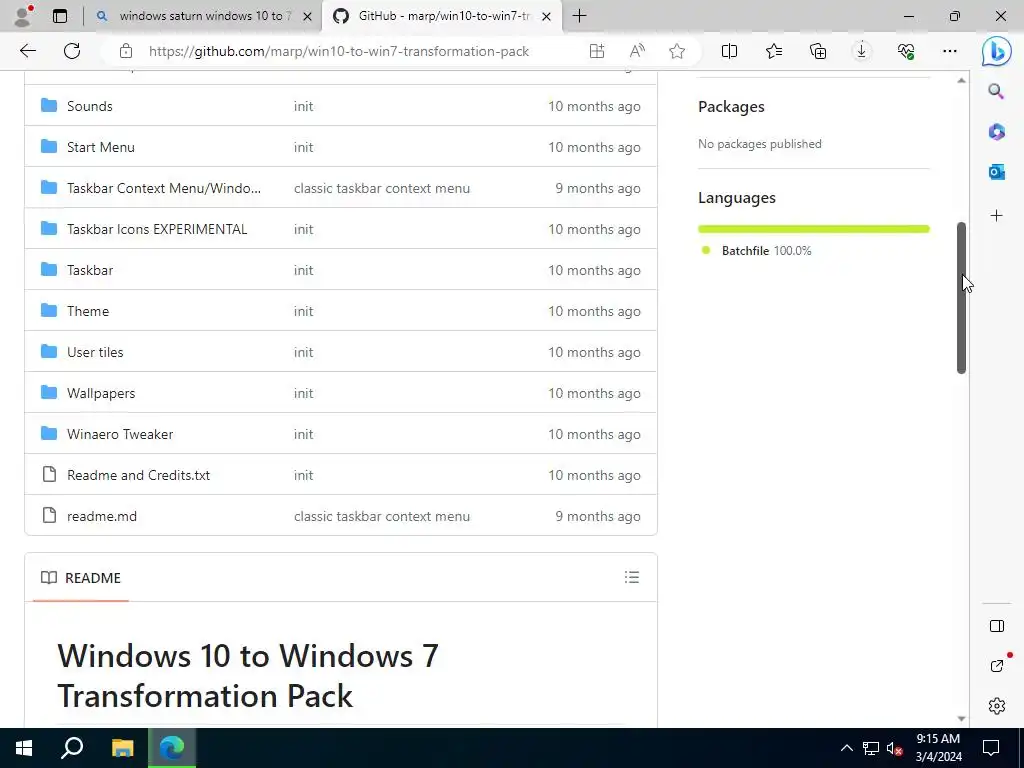Close the GitHub tab

547,16
